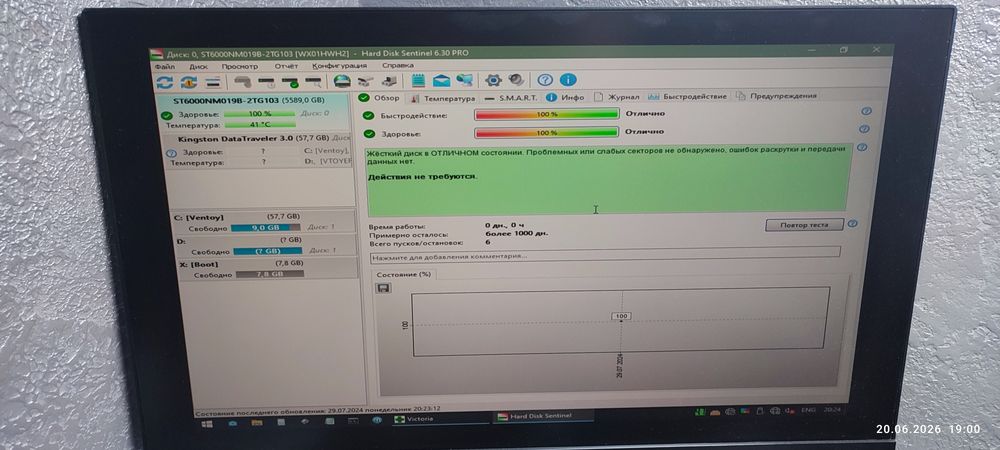Open the Конфигурация menu

pos(339,66)
